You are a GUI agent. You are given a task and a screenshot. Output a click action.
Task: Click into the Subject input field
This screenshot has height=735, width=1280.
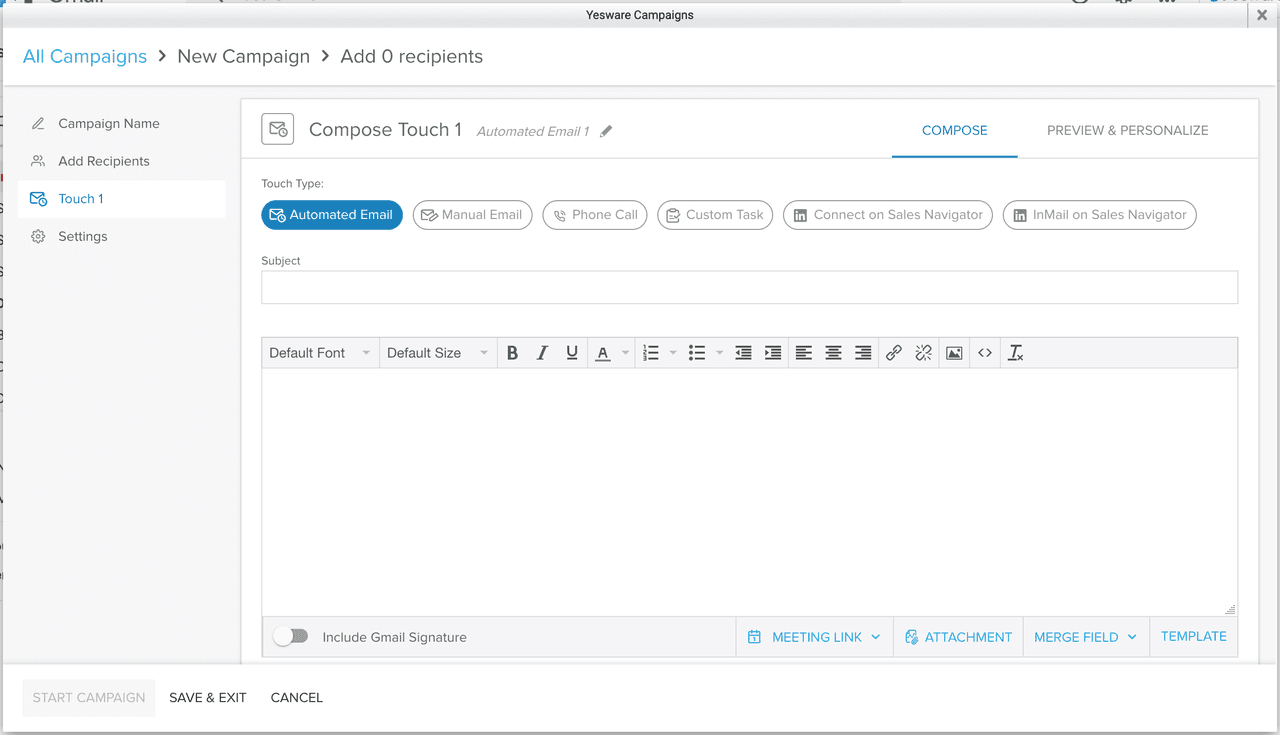tap(749, 287)
